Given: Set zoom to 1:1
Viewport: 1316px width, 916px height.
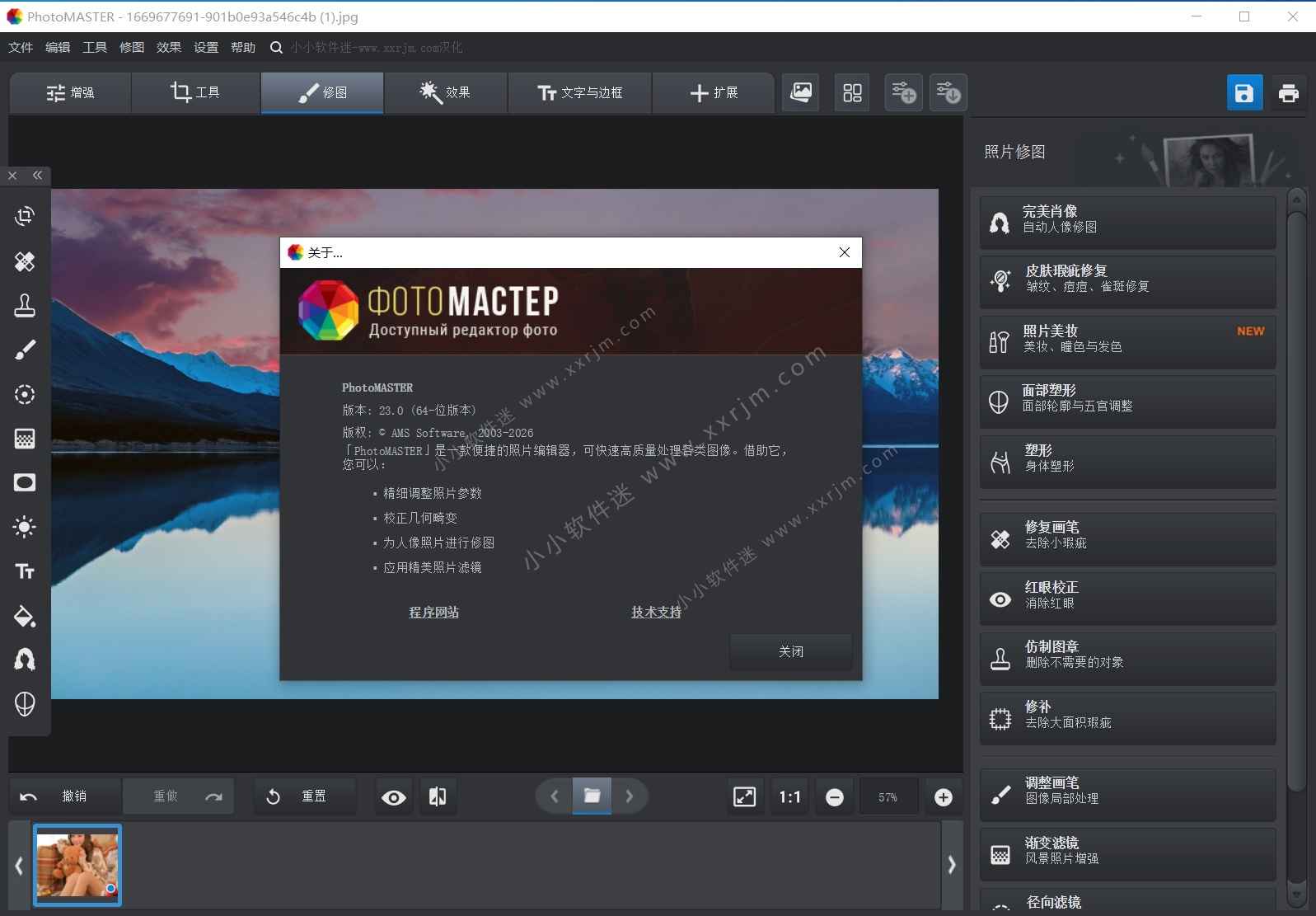Looking at the screenshot, I should [789, 797].
